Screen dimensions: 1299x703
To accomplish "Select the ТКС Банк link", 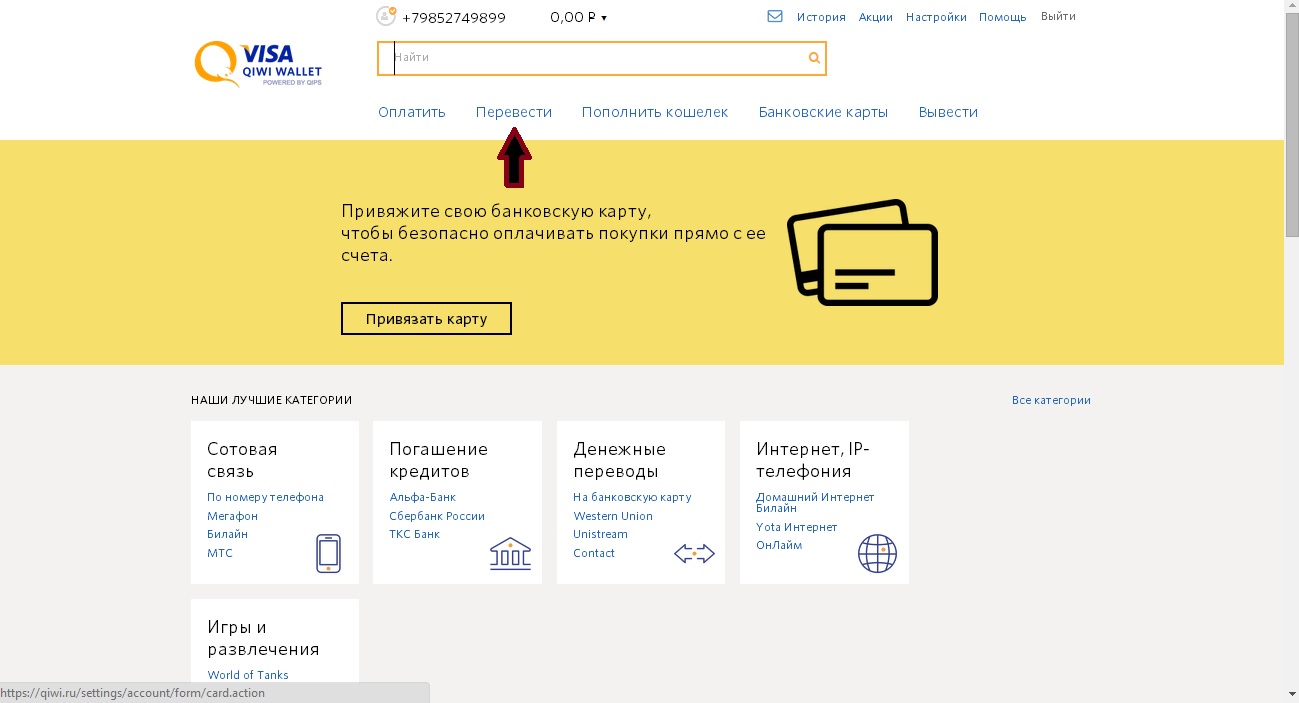I will [414, 534].
